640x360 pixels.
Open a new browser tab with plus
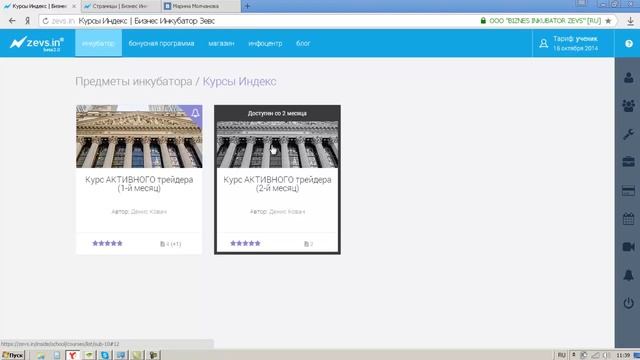click(247, 6)
